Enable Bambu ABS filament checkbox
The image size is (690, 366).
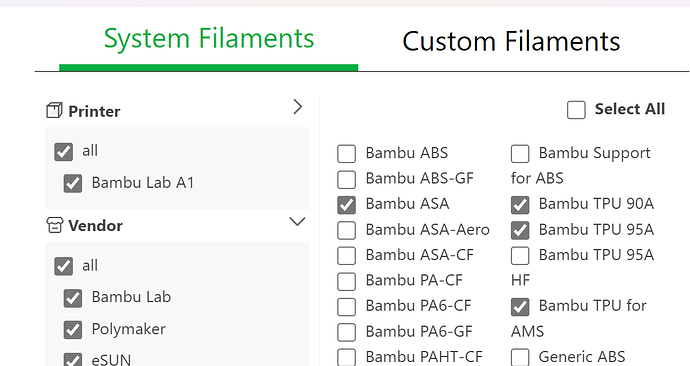click(x=346, y=154)
